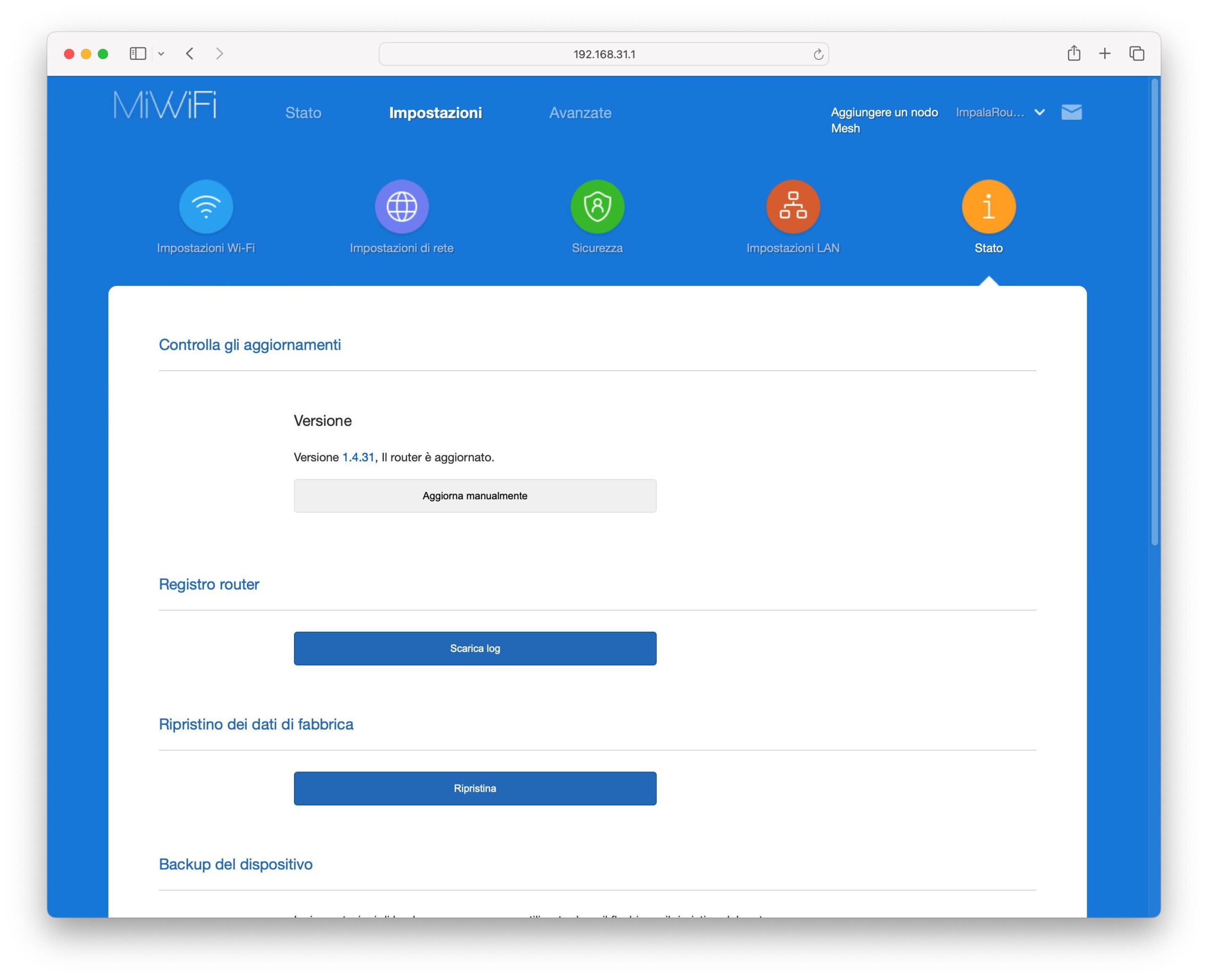Expand the ImpalaRou... router dropdown

(1039, 112)
